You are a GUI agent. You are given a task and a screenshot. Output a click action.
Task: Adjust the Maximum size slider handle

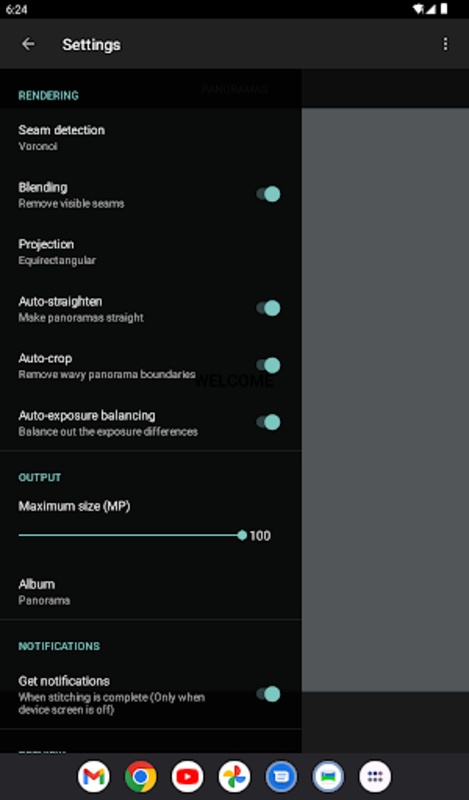[242, 535]
